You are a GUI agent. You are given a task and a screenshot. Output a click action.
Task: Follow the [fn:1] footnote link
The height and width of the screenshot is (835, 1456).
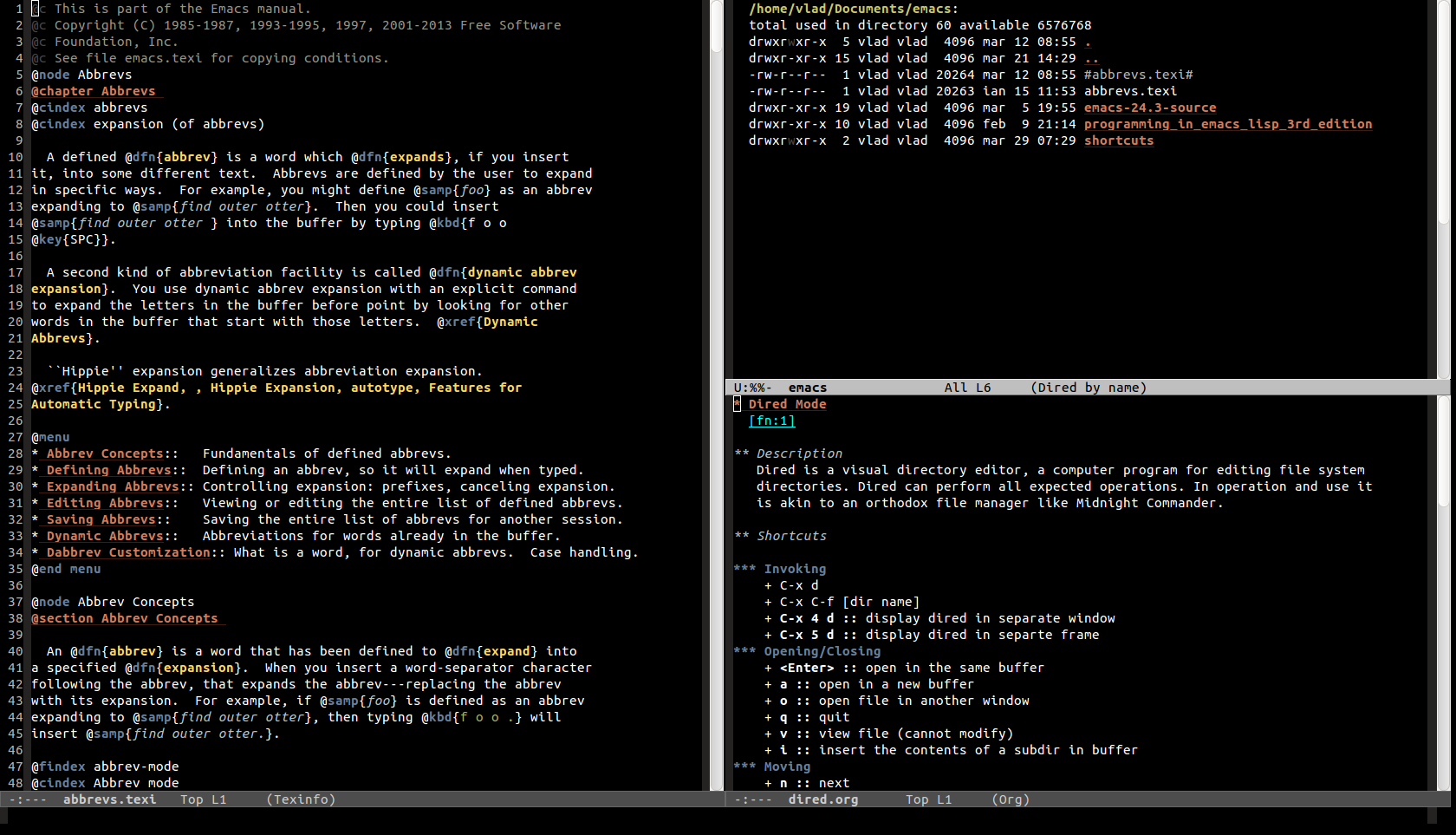coord(771,421)
